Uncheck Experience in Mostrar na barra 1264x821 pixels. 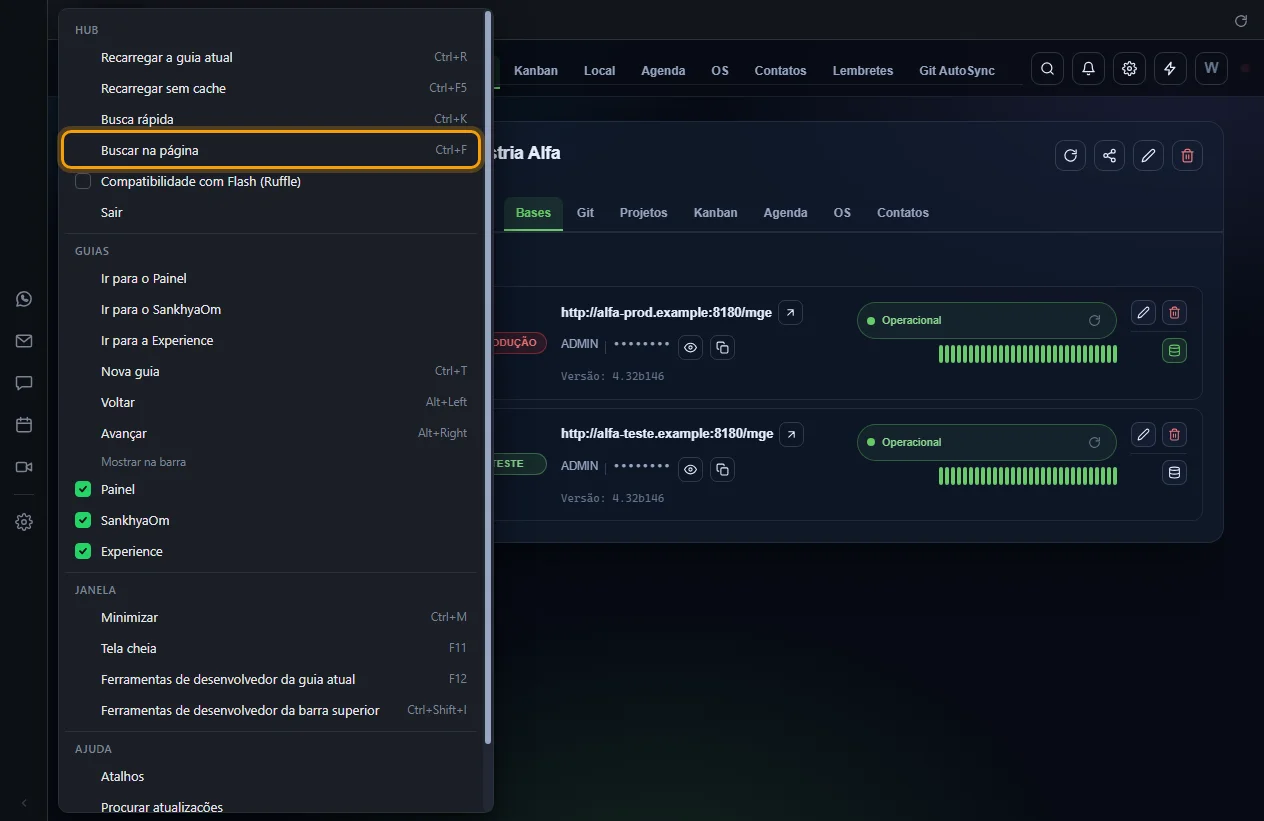pos(83,551)
